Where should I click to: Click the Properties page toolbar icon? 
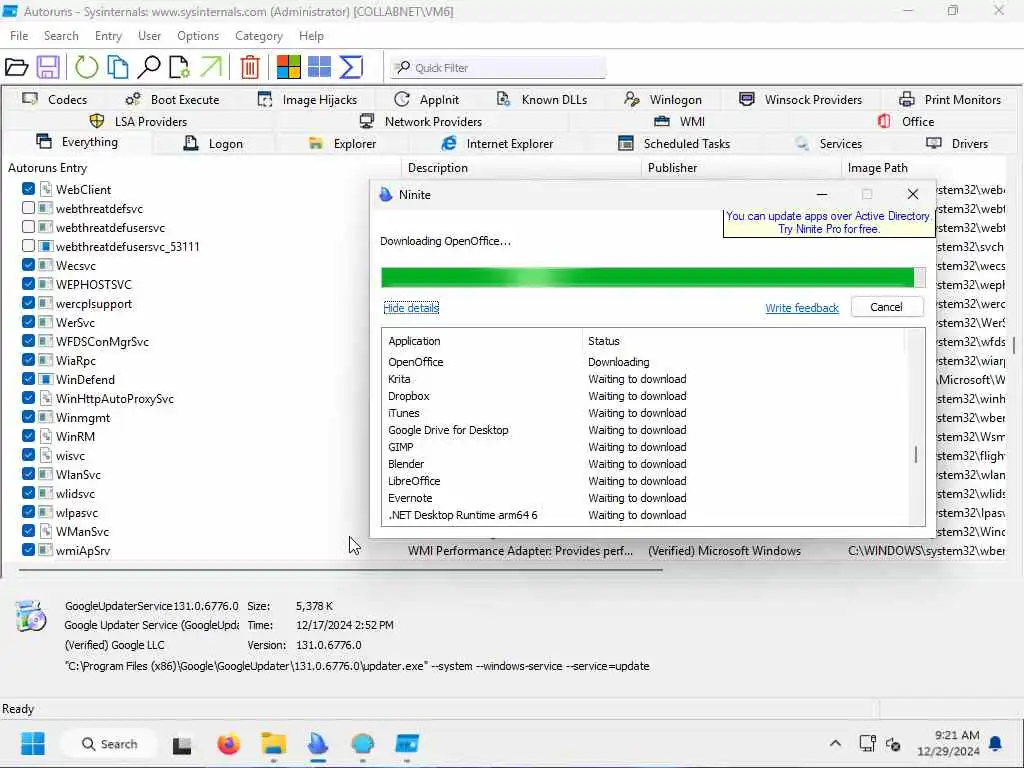[x=180, y=67]
